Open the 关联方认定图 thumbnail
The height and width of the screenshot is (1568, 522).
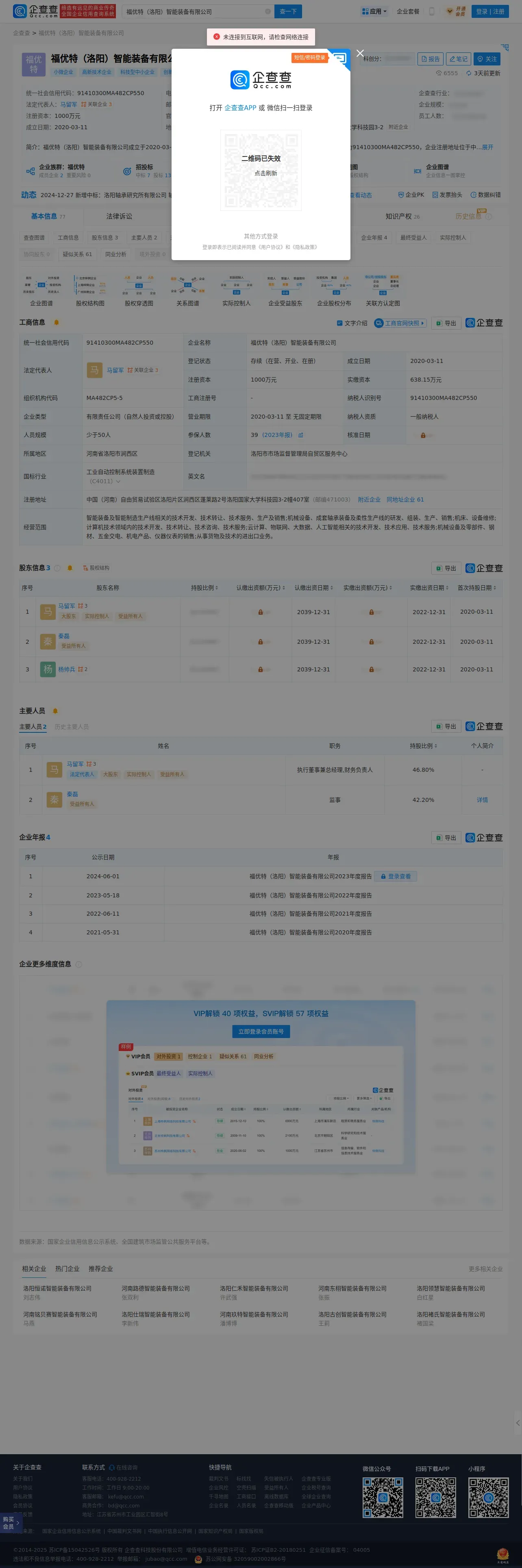(x=383, y=290)
